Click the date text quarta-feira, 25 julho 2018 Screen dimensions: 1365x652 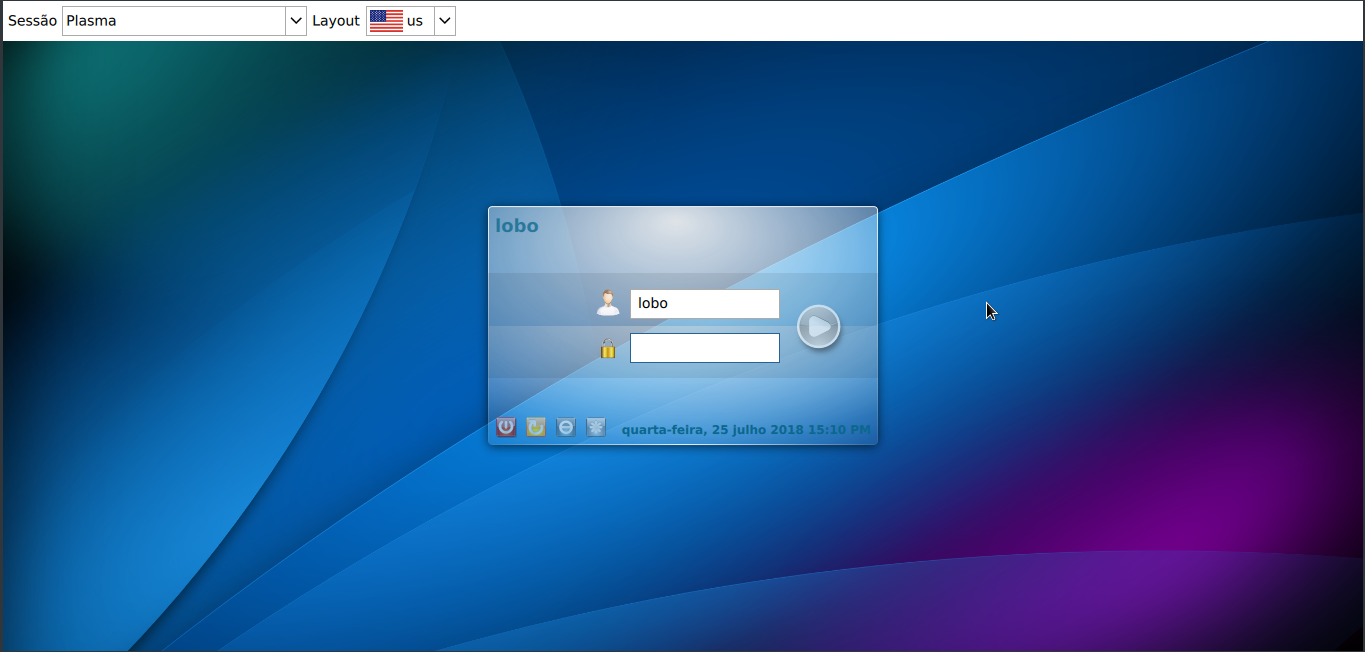point(710,428)
